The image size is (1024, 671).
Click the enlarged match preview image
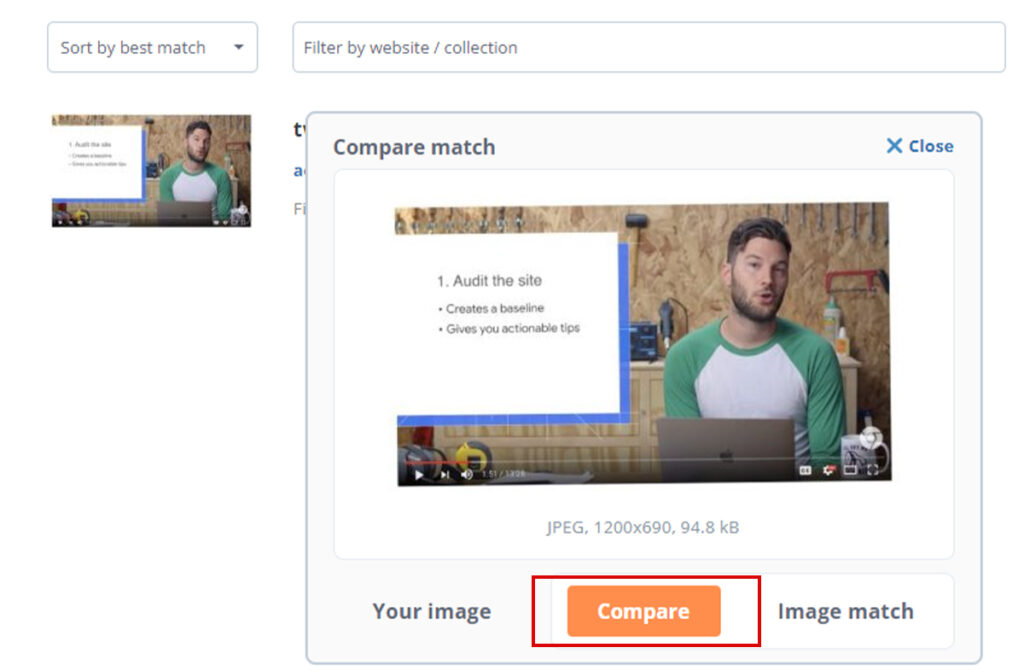pyautogui.click(x=645, y=340)
